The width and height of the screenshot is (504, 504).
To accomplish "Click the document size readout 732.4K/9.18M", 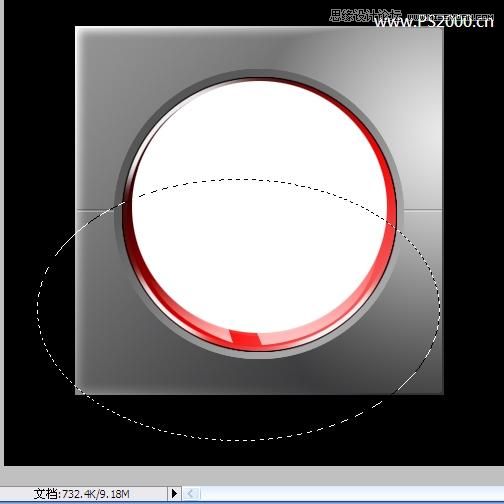I will (x=81, y=493).
